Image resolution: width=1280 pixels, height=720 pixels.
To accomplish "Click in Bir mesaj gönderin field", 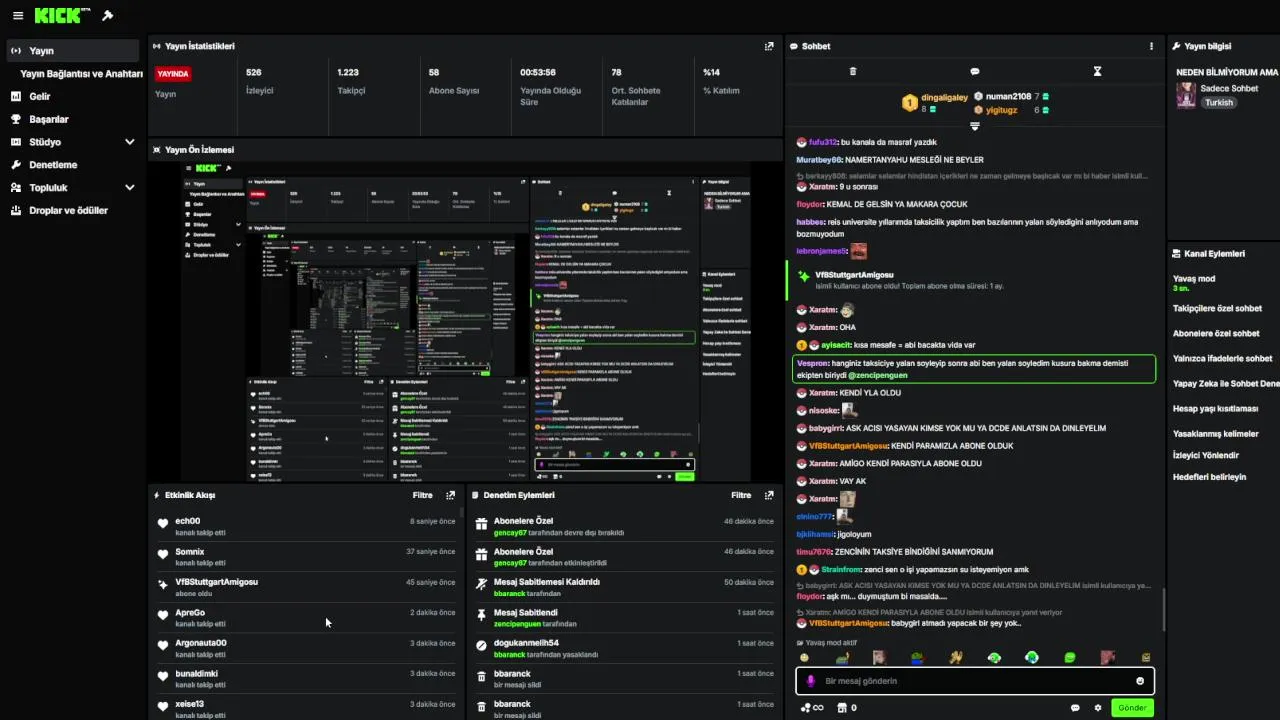I will click(975, 681).
